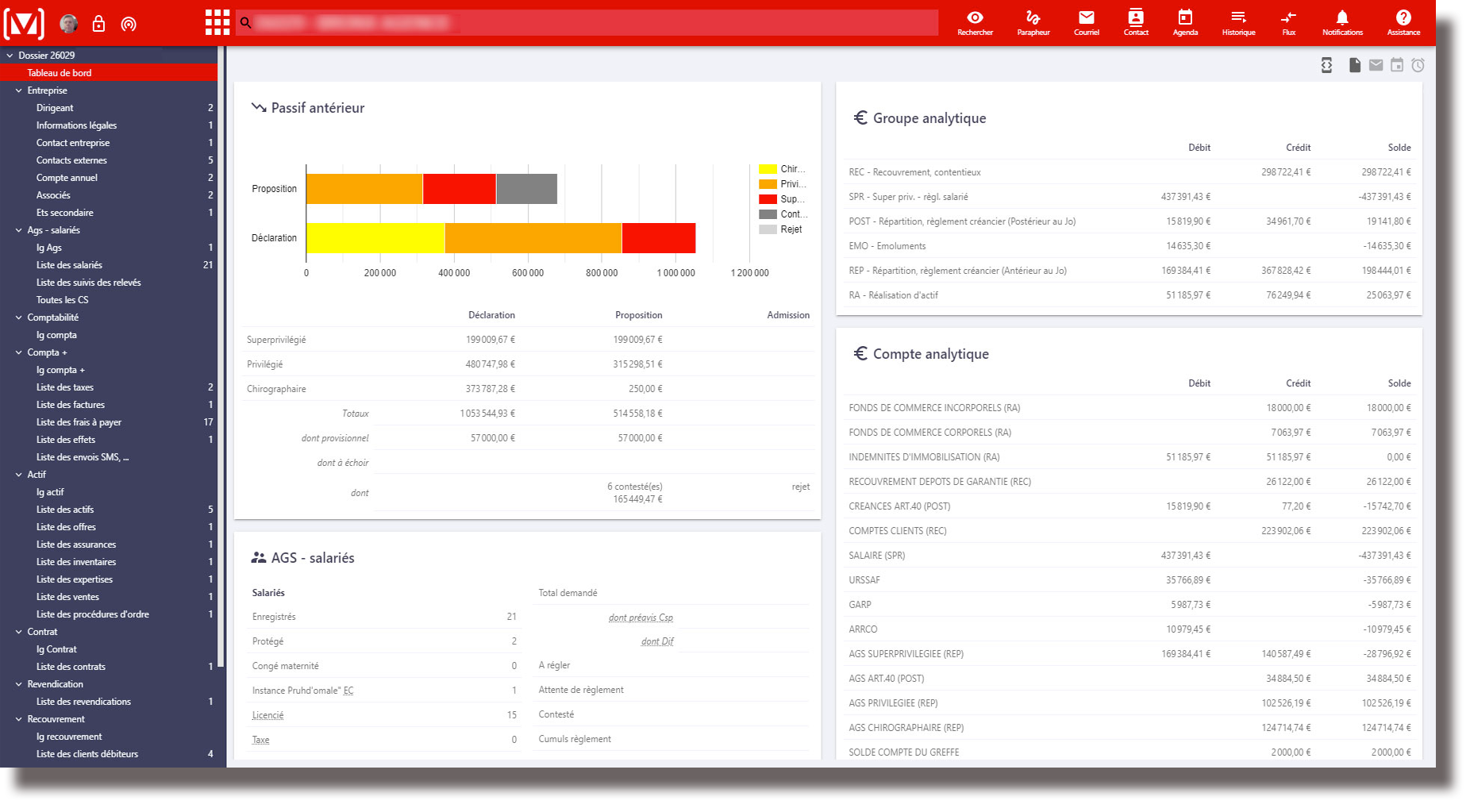Viewport: 1474px width, 812px height.
Task: Click the dont préavis Csp link
Action: [640, 618]
